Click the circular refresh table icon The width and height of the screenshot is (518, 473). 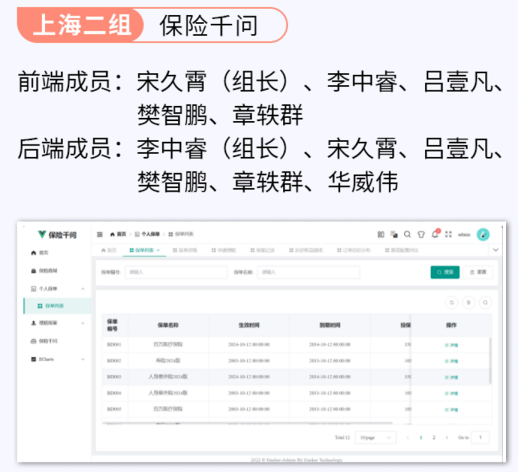click(452, 303)
